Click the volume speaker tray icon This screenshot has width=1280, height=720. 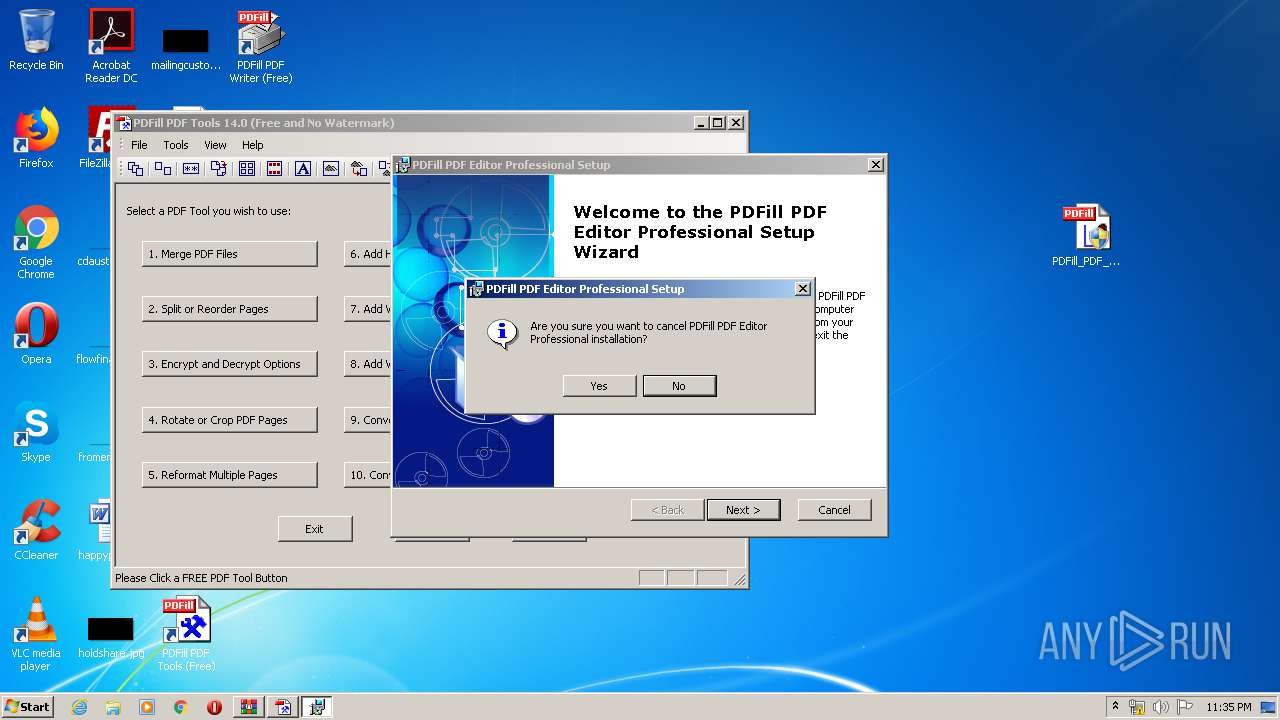click(x=1160, y=707)
